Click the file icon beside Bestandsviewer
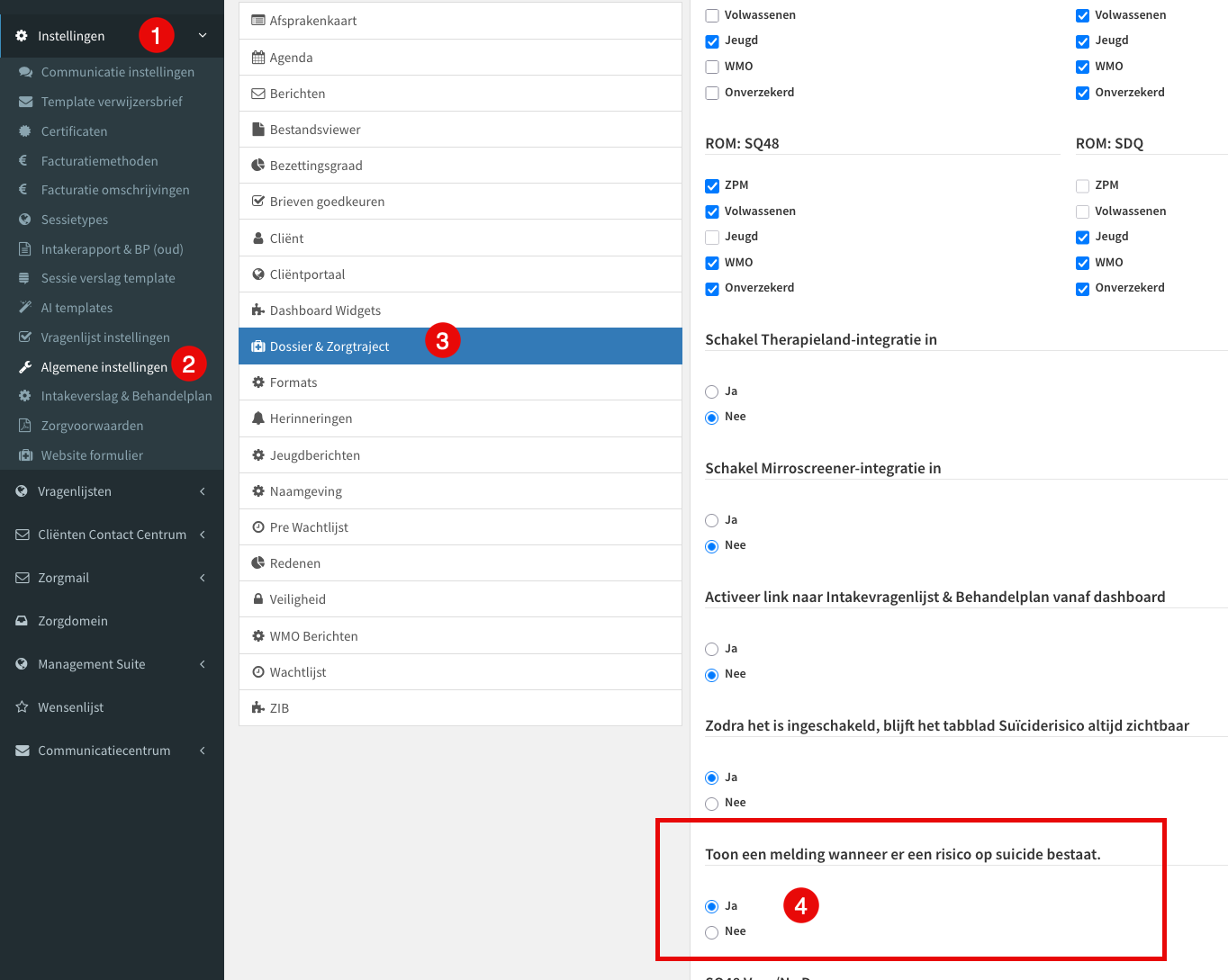The image size is (1228, 980). 258,130
